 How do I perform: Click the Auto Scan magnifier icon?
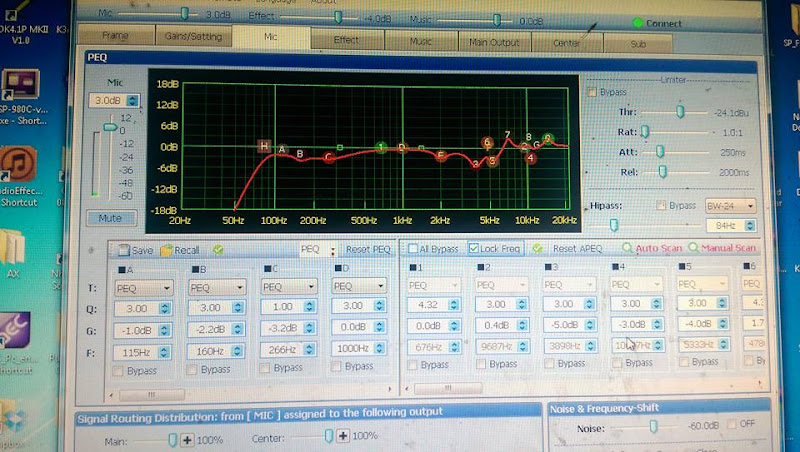627,248
